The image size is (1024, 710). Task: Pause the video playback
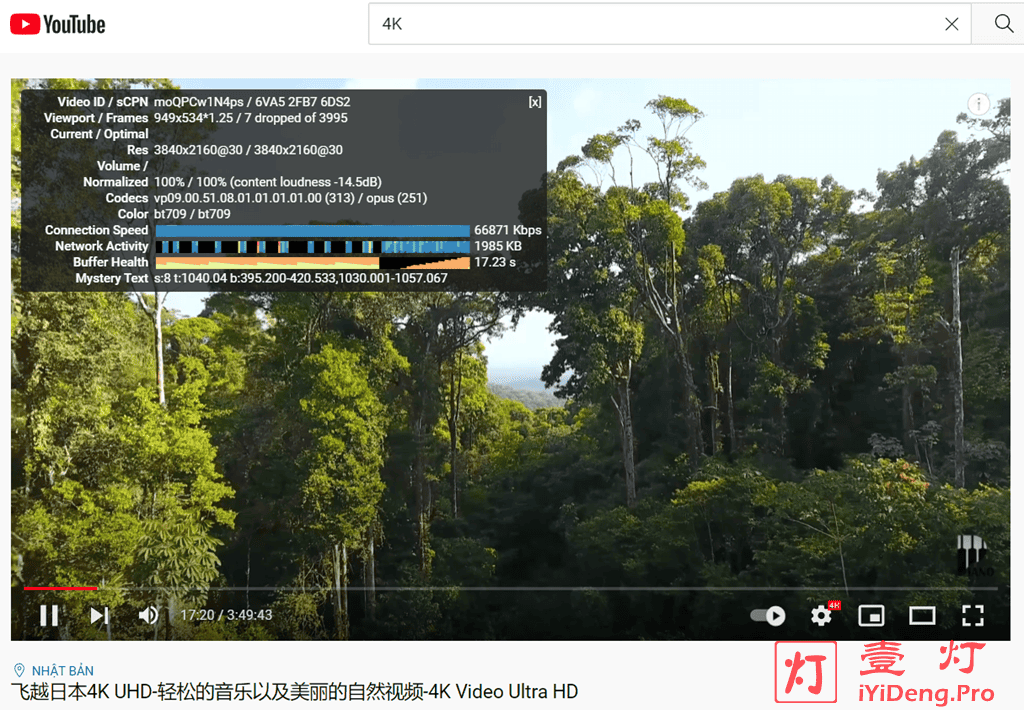tap(49, 615)
